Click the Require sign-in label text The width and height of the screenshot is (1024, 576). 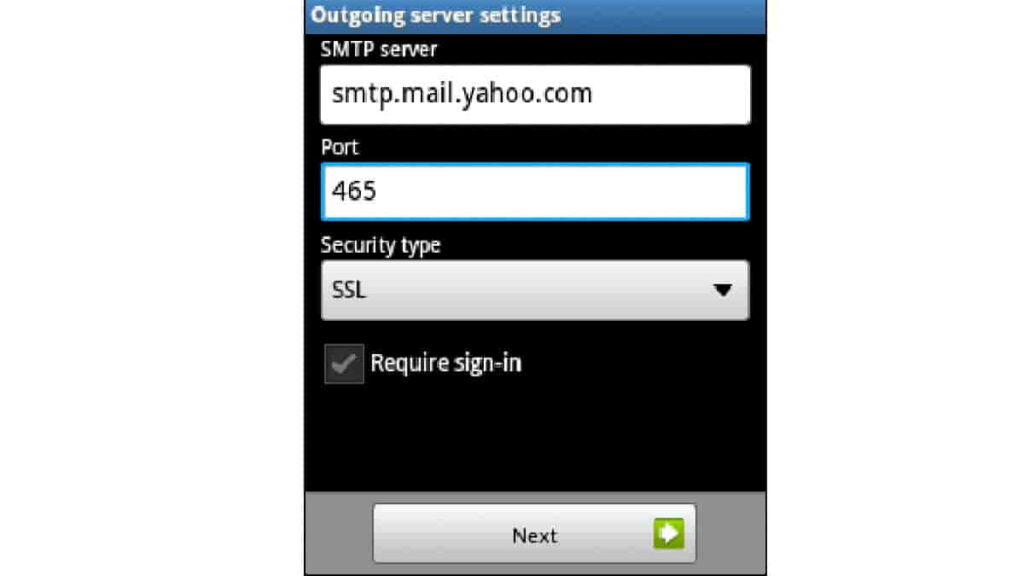click(x=445, y=363)
